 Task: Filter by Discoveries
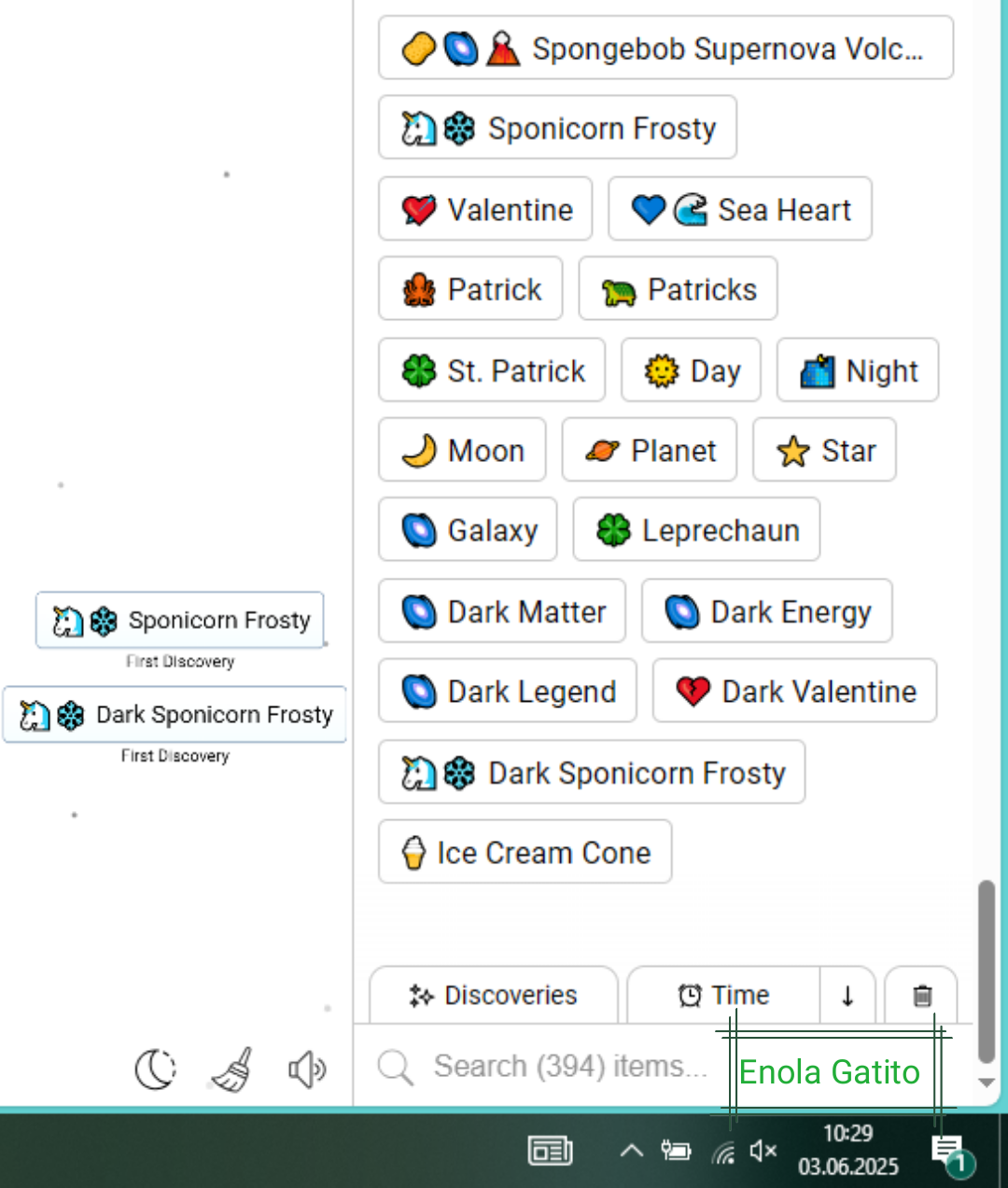click(494, 996)
